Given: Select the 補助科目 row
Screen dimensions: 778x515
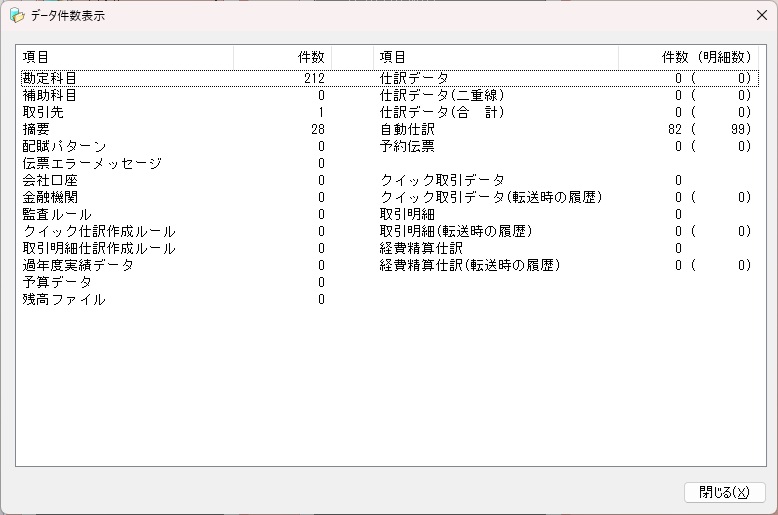Looking at the screenshot, I should (x=50, y=95).
